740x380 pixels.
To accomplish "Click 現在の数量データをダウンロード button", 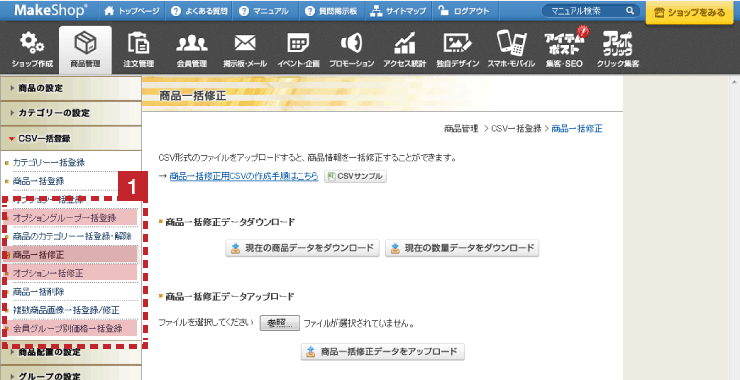I will coord(462,248).
